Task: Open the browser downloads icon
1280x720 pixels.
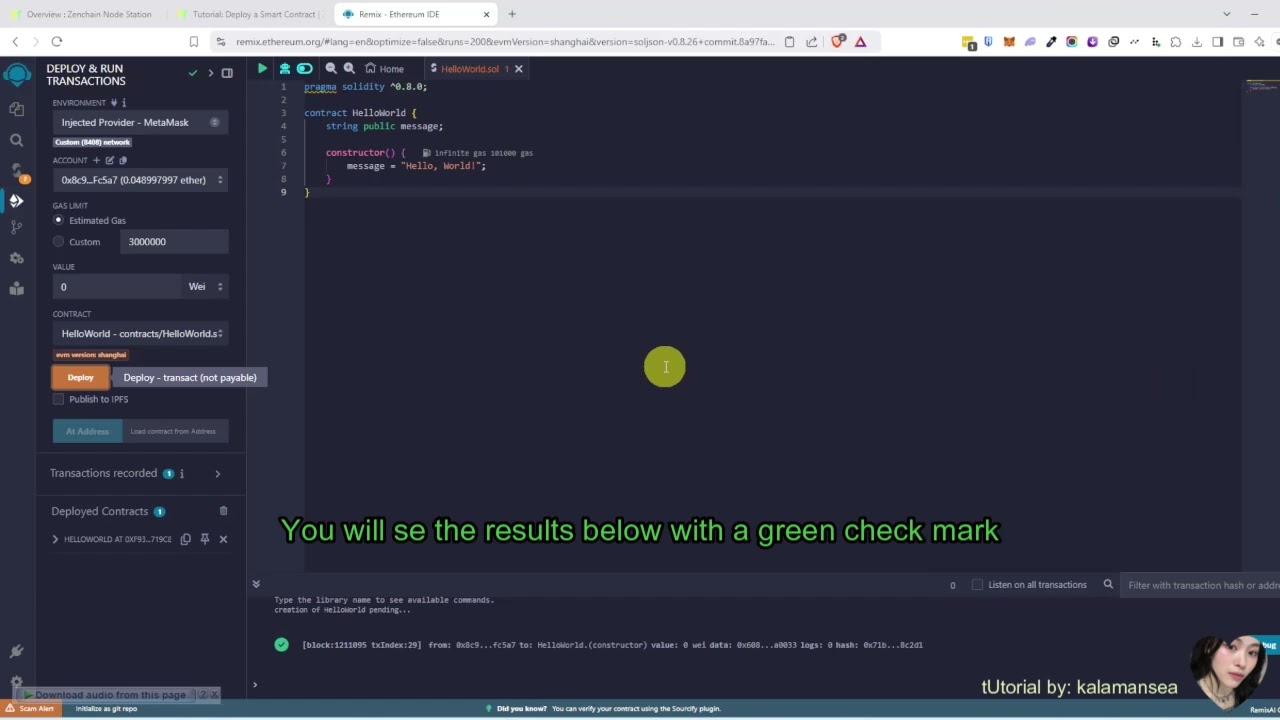Action: tap(1197, 42)
